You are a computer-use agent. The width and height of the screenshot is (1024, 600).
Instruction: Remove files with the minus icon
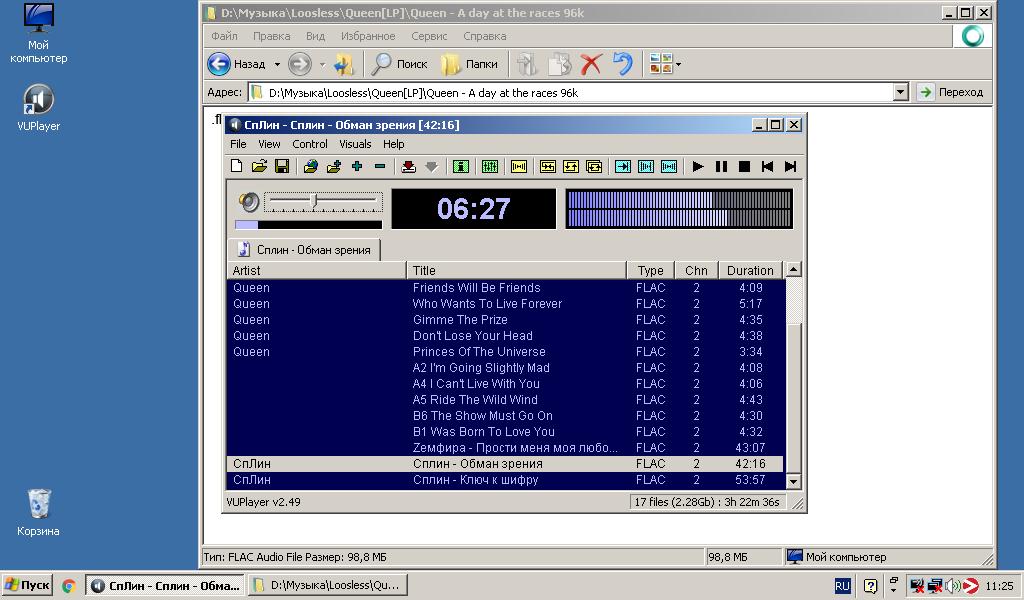[x=379, y=166]
